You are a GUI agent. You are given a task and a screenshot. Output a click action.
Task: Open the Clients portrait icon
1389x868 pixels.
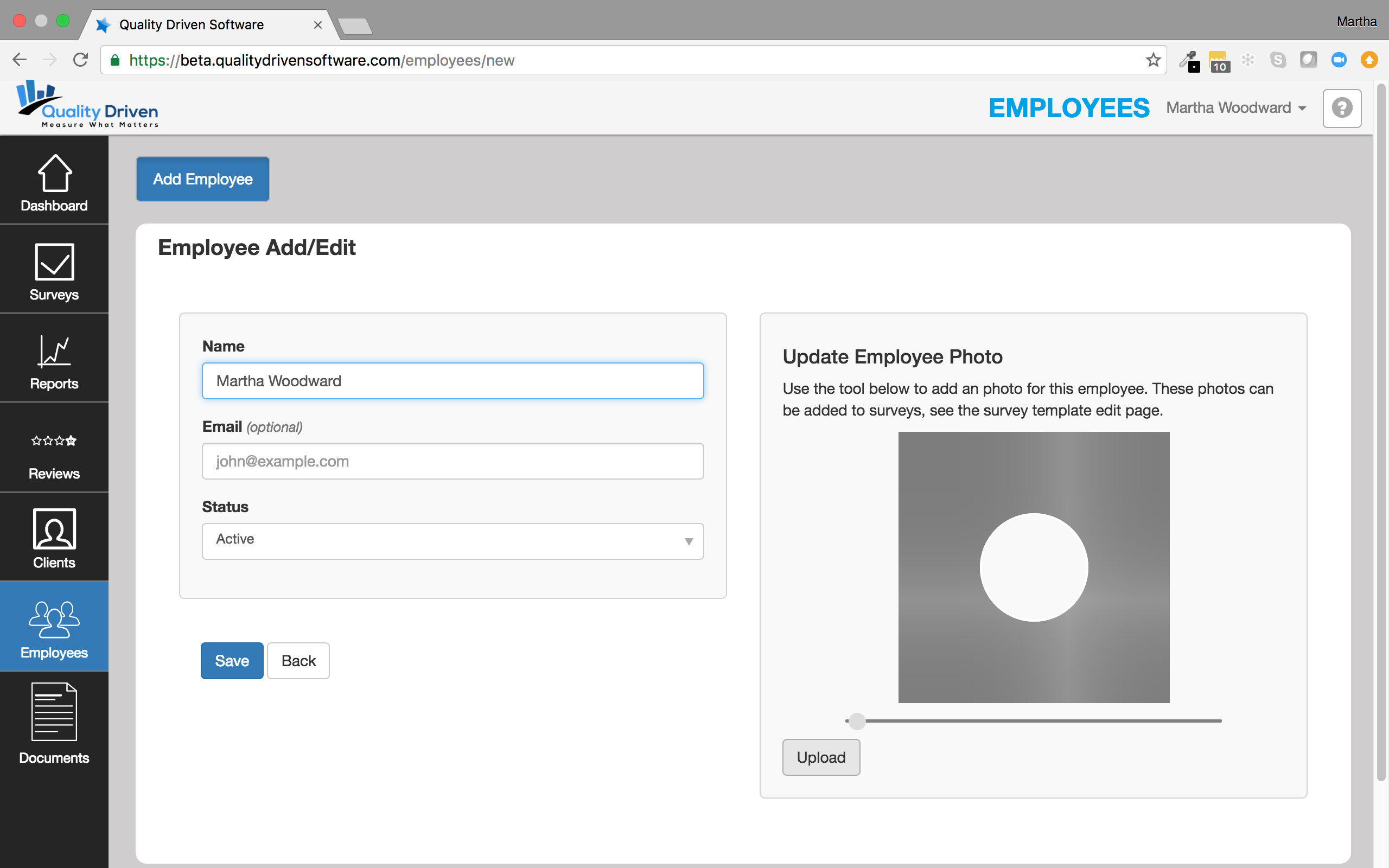tap(54, 529)
